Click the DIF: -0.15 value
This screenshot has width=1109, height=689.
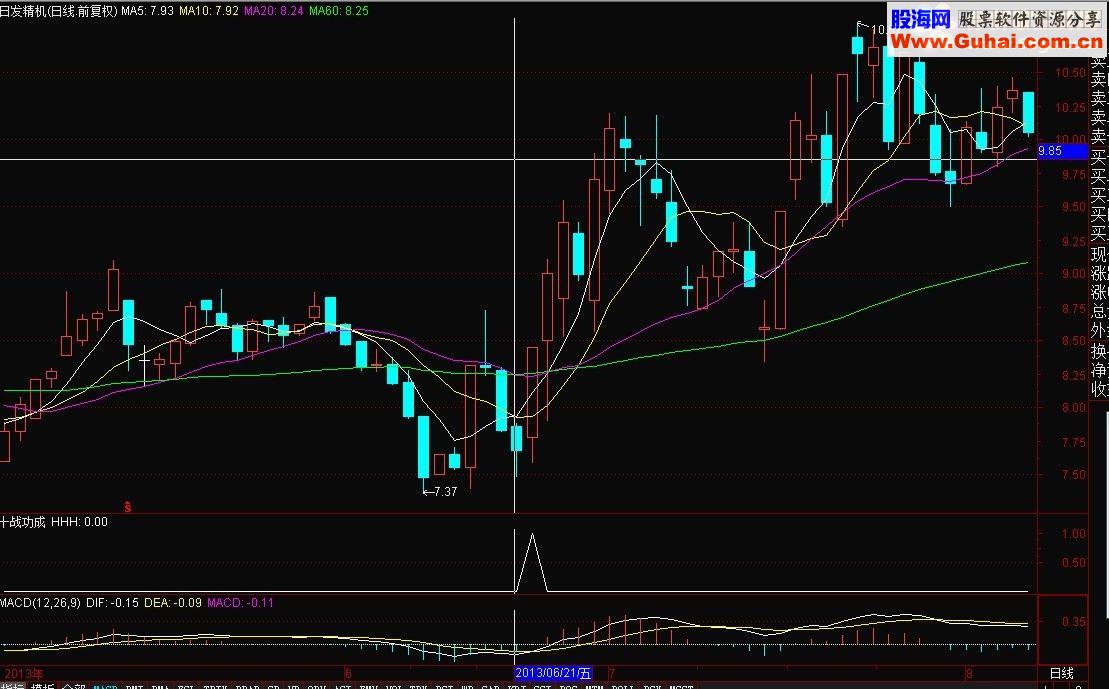tap(112, 603)
